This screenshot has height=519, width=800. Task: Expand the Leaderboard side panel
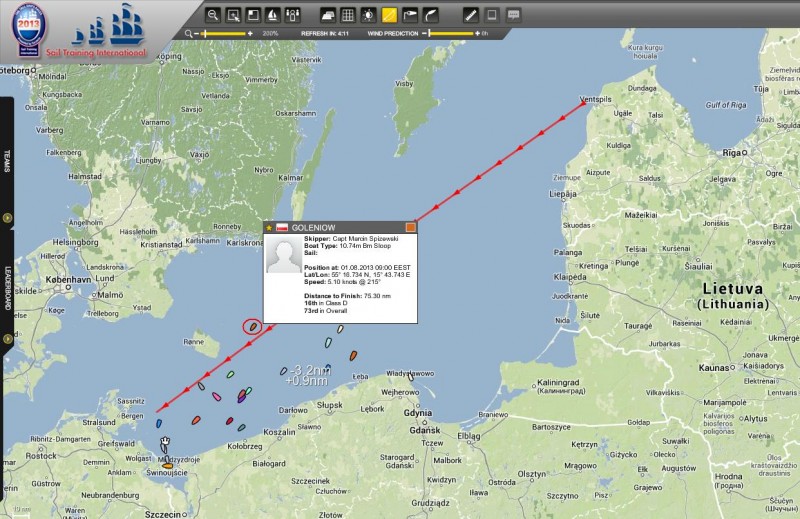tap(7, 339)
